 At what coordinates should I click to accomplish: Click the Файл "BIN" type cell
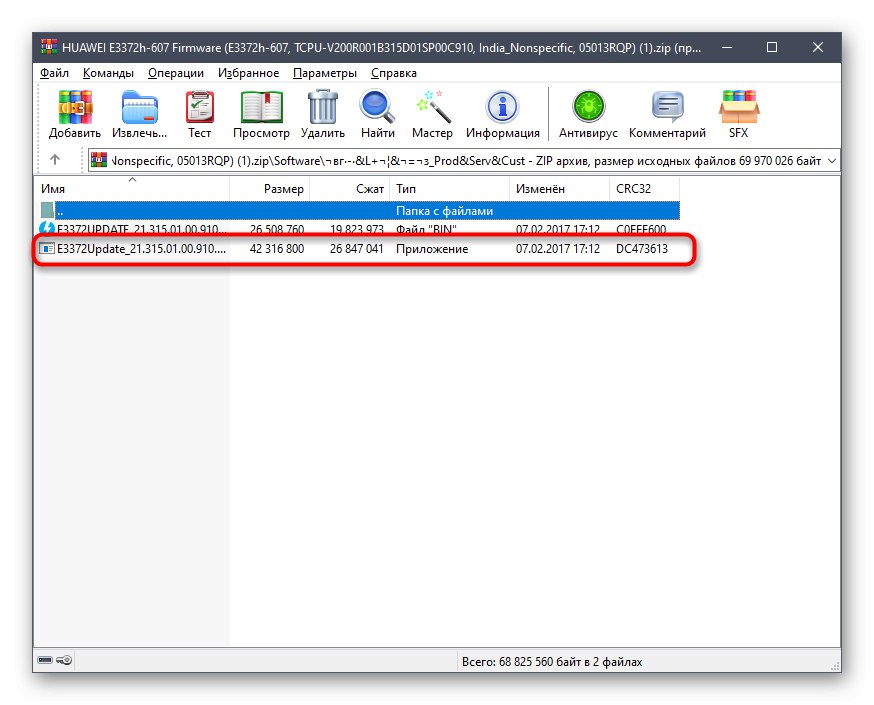(x=426, y=230)
